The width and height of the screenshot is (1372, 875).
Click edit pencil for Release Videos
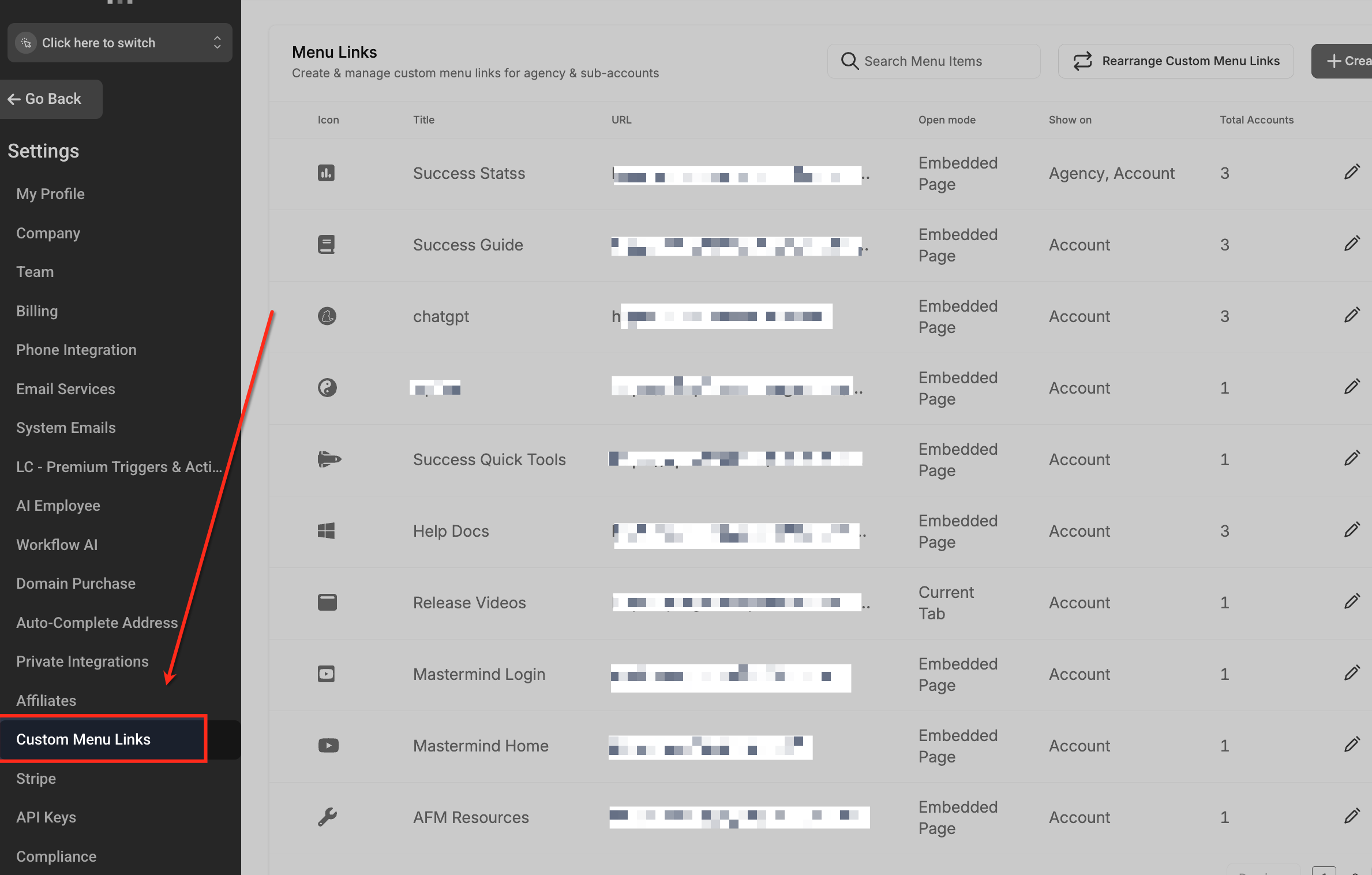coord(1352,601)
